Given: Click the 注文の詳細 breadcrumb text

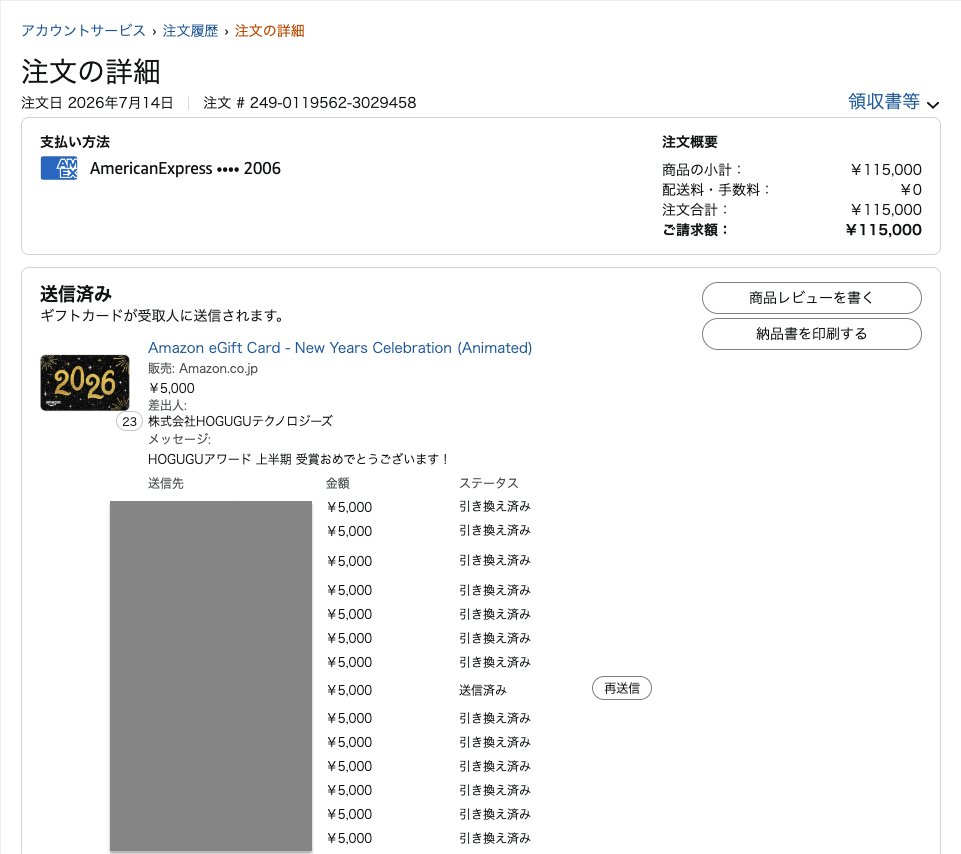Looking at the screenshot, I should click(x=270, y=31).
